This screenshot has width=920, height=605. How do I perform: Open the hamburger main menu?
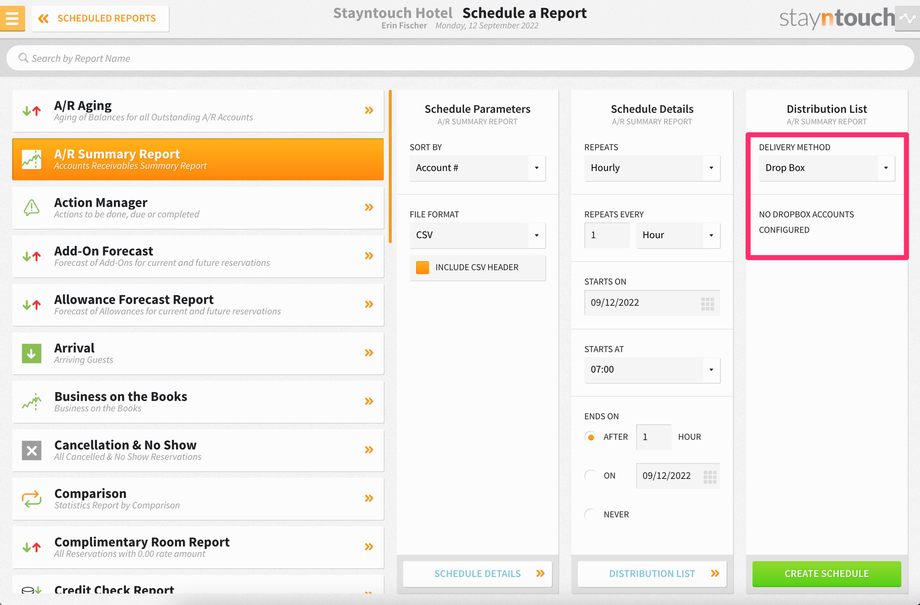tap(12, 18)
